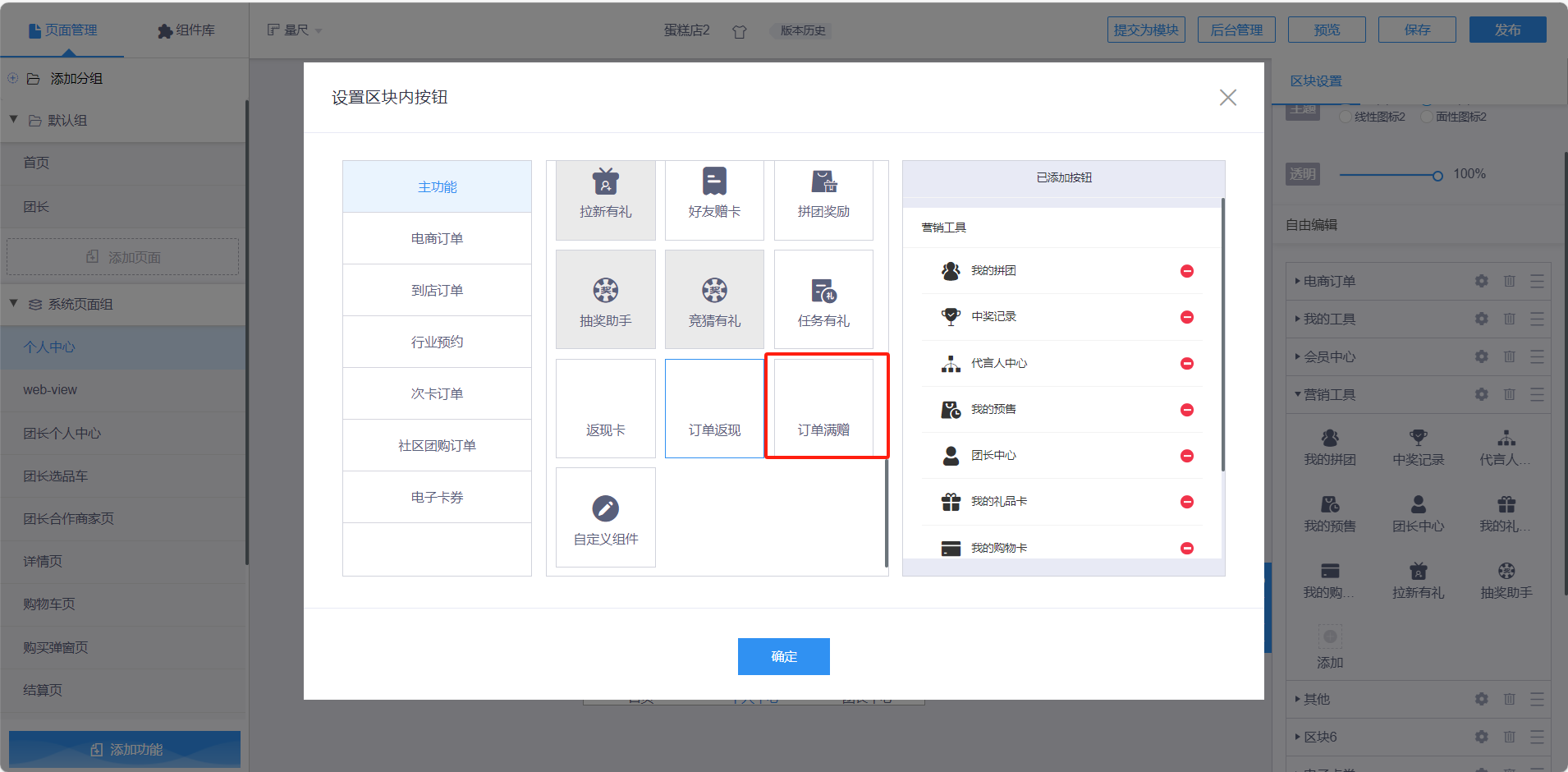Close the 设置区块内按钮 dialog
Viewport: 1568px width, 772px height.
[x=1228, y=98]
